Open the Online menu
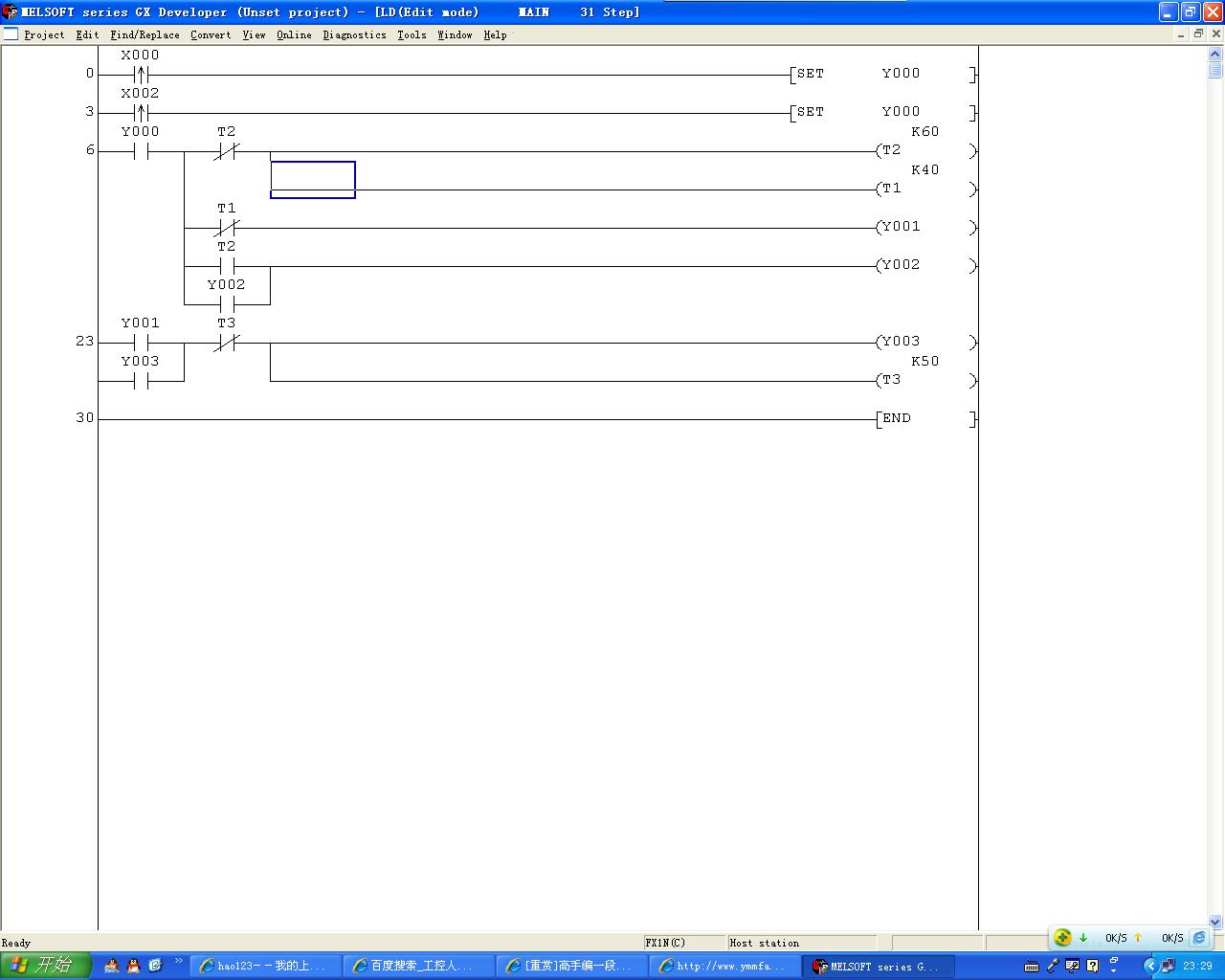The image size is (1225, 980). [x=294, y=34]
